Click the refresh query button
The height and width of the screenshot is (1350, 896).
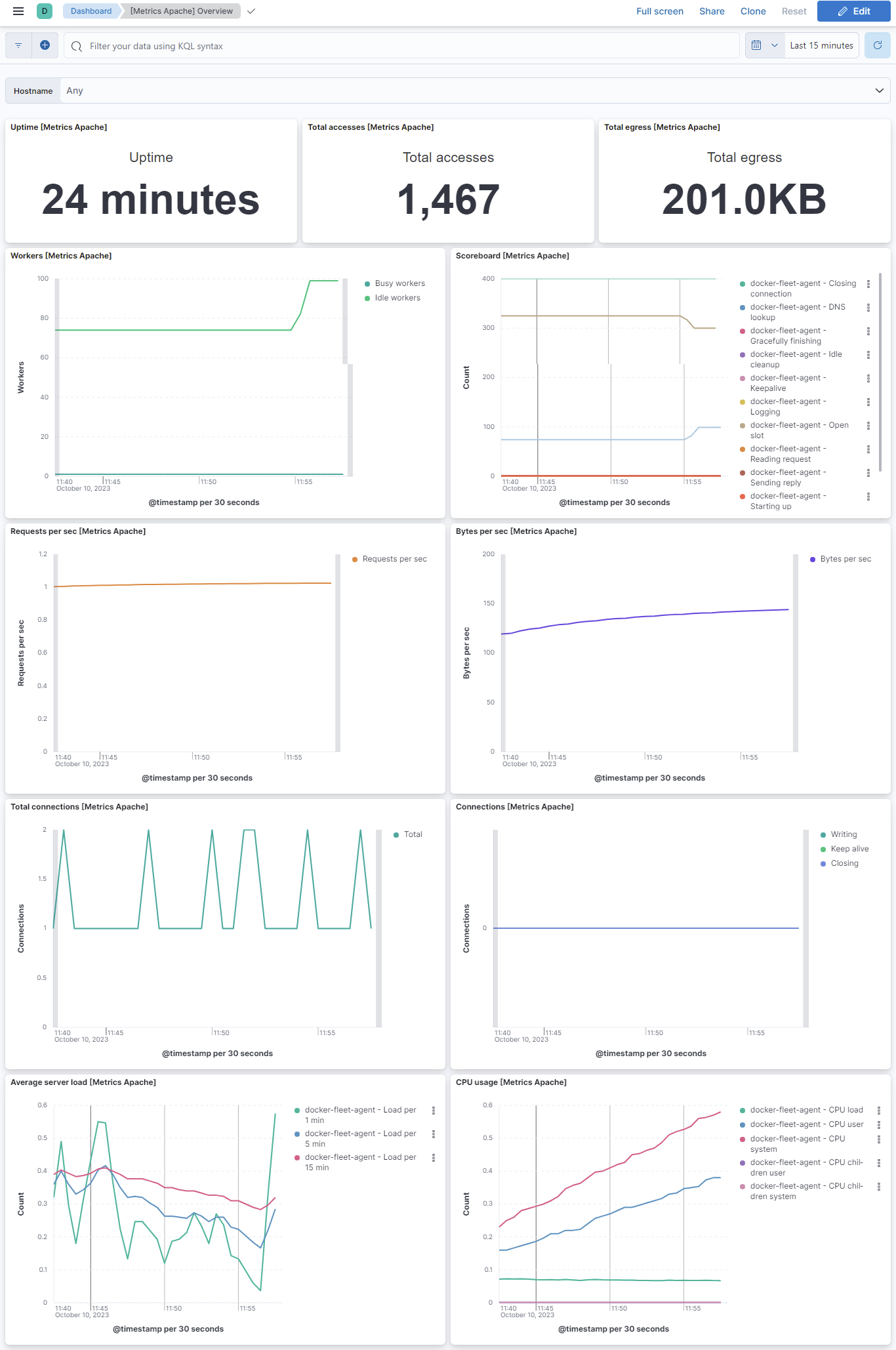(x=877, y=45)
